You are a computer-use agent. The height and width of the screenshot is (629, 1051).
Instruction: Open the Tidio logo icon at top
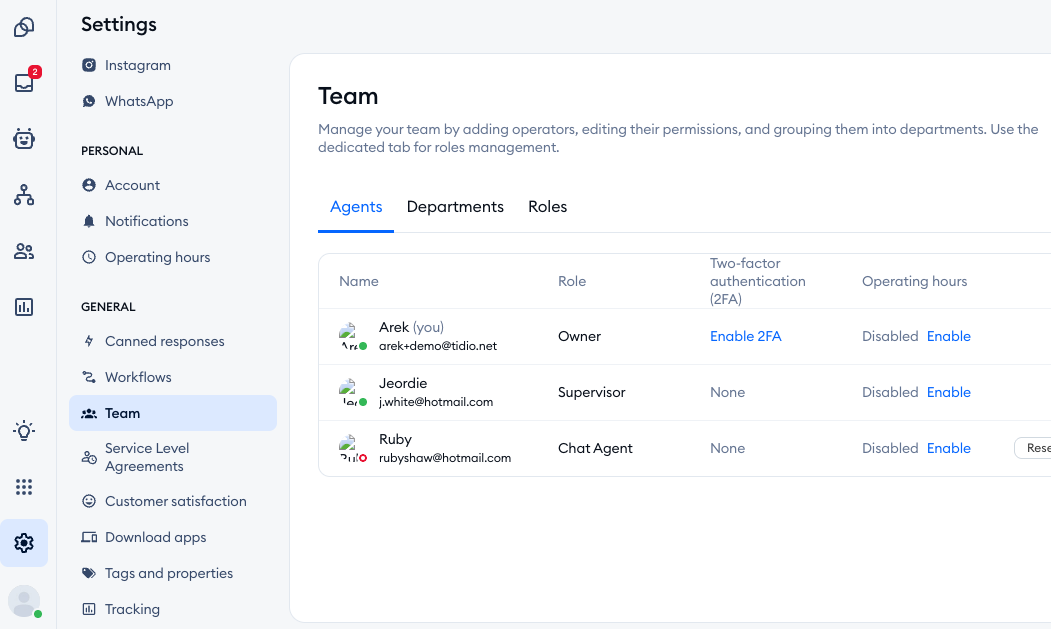(x=24, y=27)
